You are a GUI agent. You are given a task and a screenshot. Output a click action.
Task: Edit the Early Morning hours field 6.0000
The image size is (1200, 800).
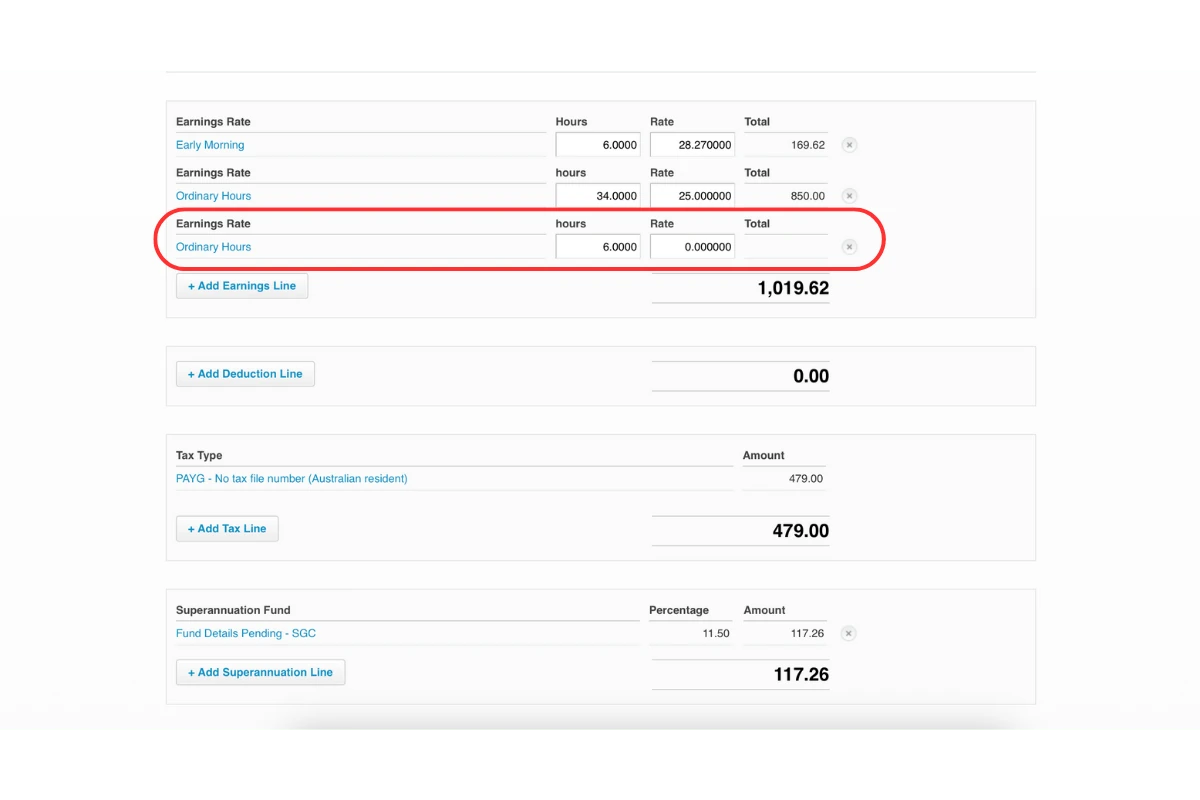[598, 145]
